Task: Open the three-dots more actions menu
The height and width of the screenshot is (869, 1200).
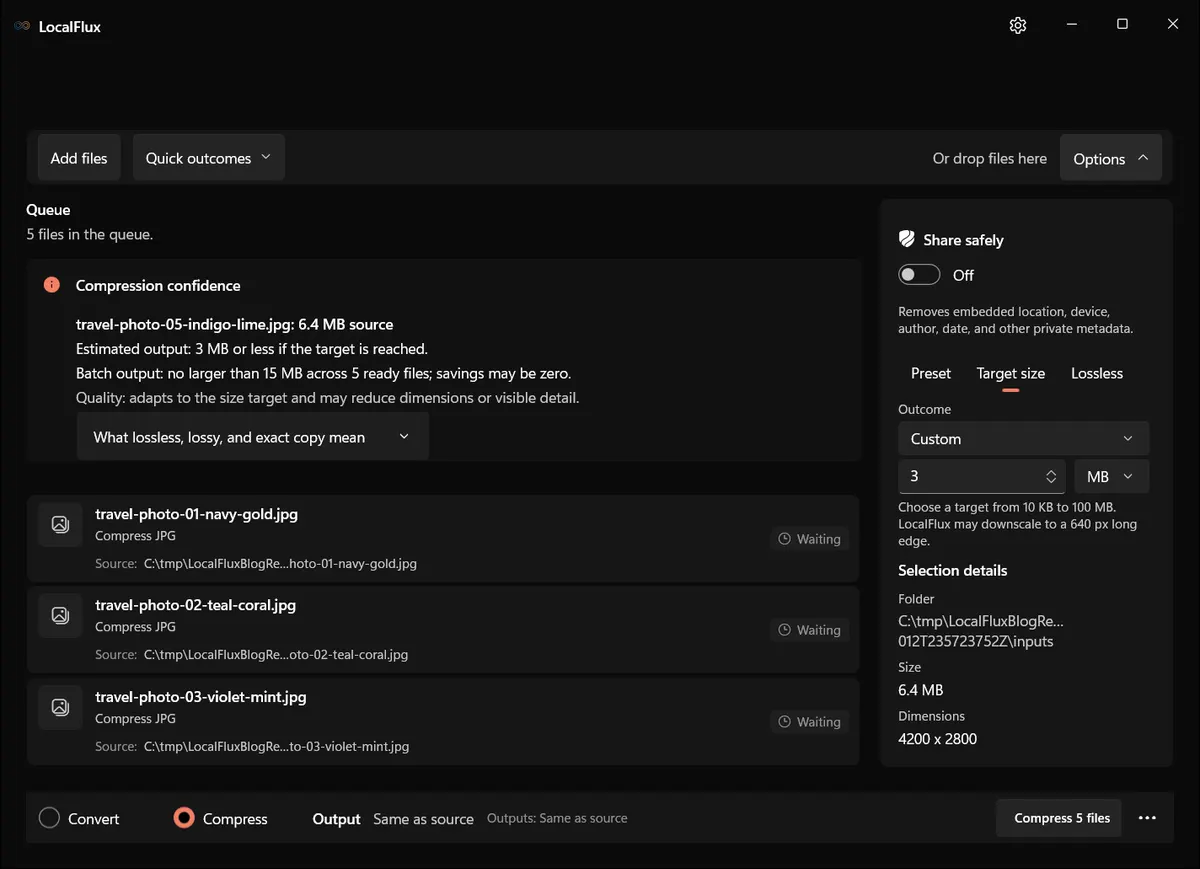Action: [x=1147, y=818]
